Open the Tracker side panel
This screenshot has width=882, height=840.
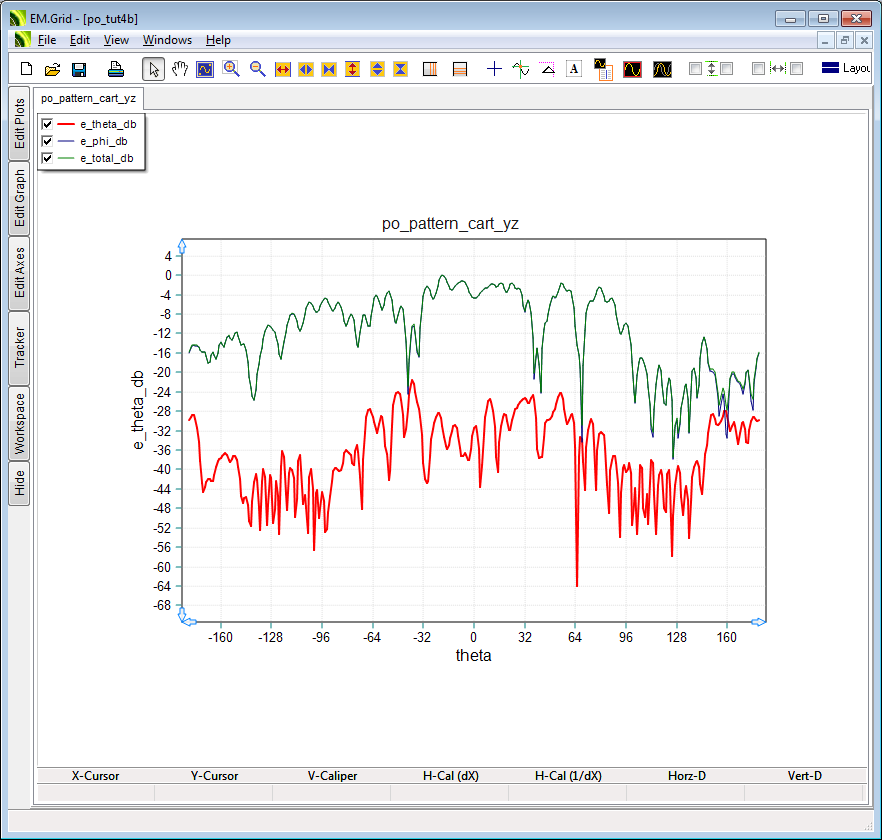click(x=19, y=348)
